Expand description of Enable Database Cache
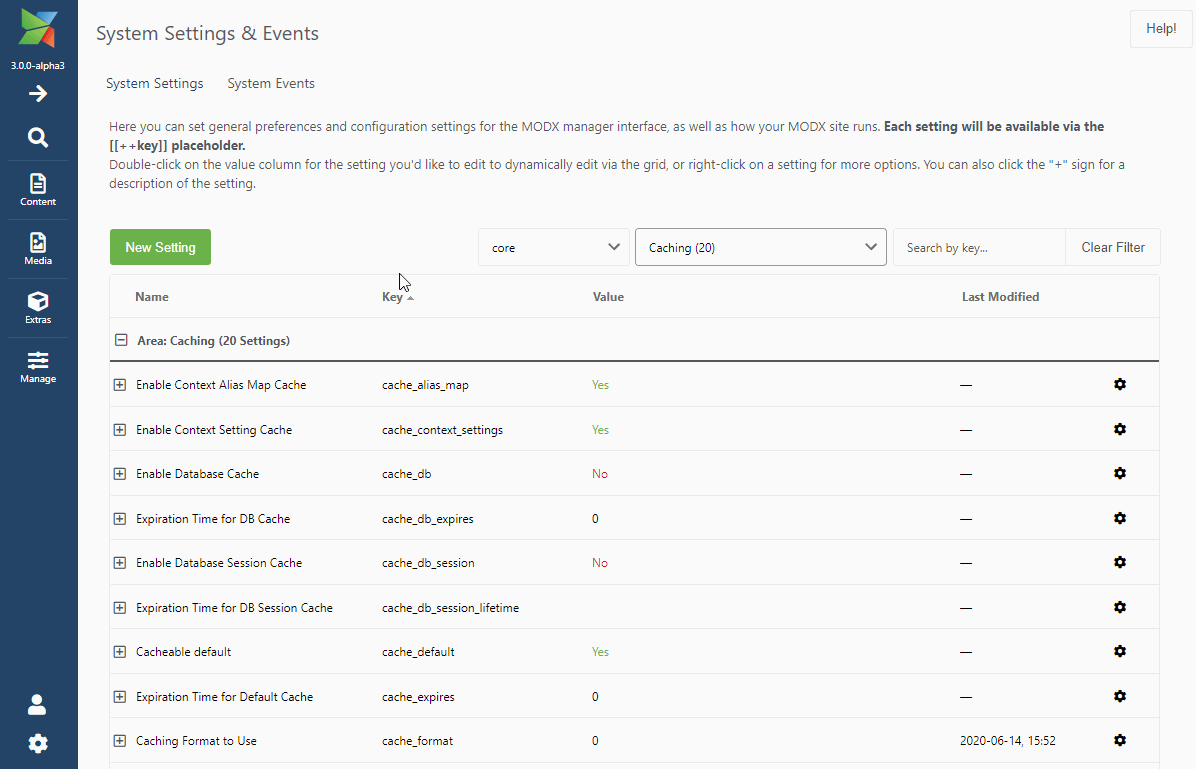This screenshot has height=769, width=1196. tap(120, 474)
